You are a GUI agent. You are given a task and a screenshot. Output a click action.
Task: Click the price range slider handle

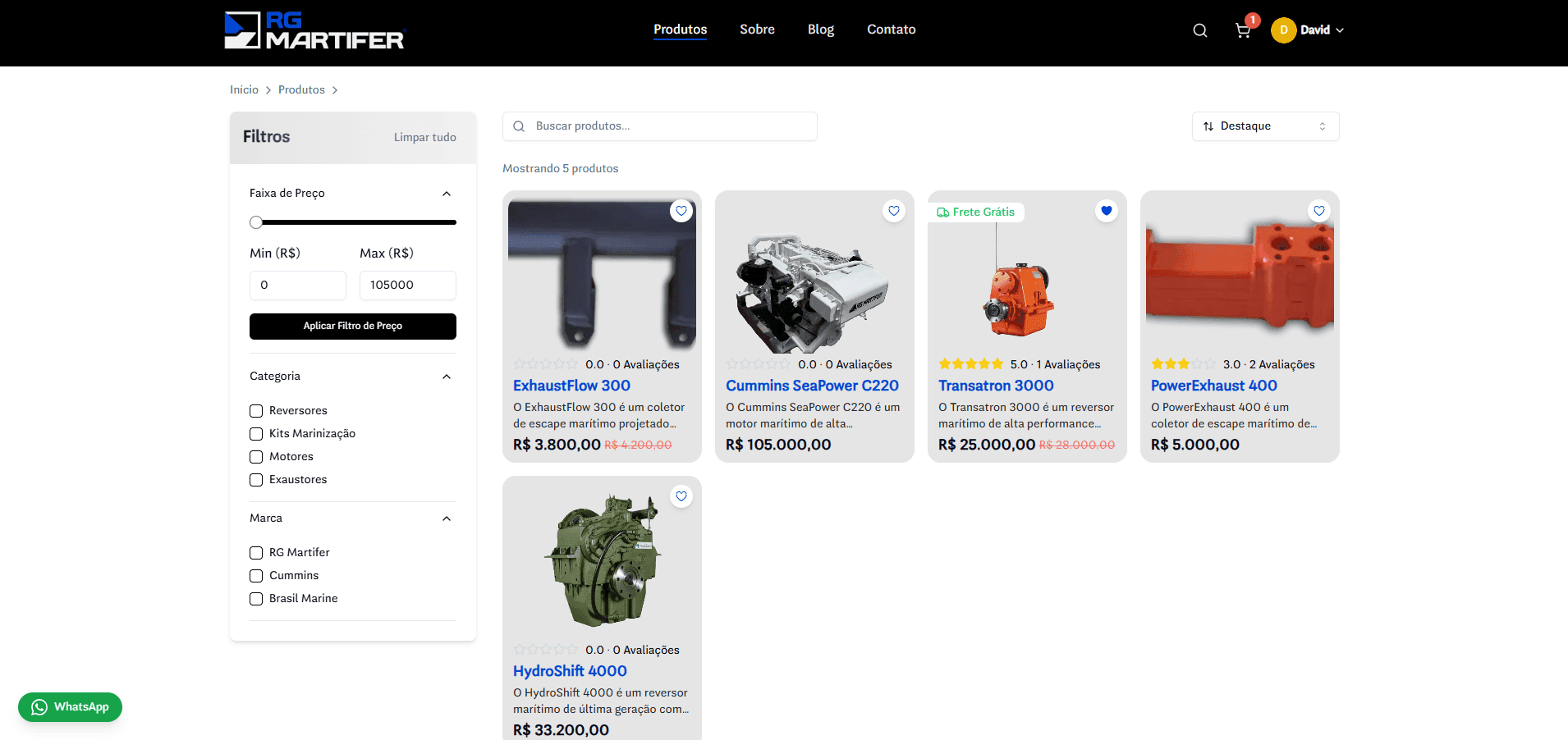[x=256, y=222]
